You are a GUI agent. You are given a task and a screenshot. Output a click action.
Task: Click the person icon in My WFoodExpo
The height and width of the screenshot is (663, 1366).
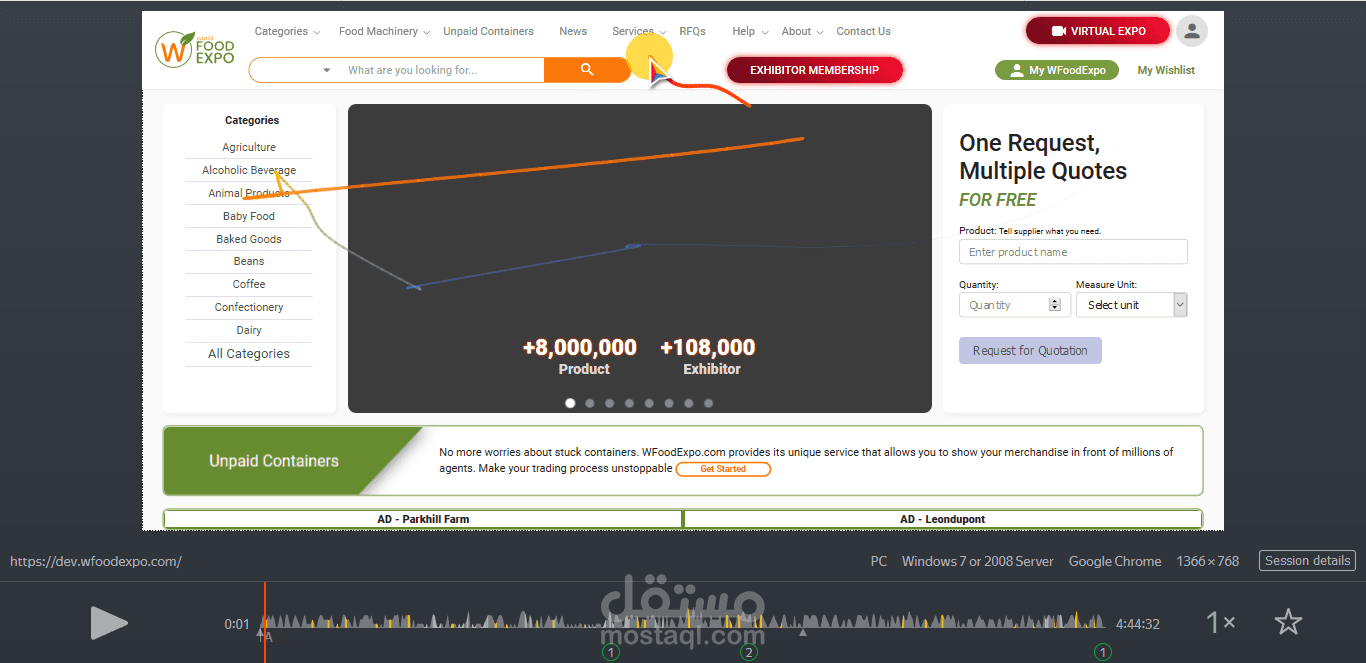[1017, 70]
